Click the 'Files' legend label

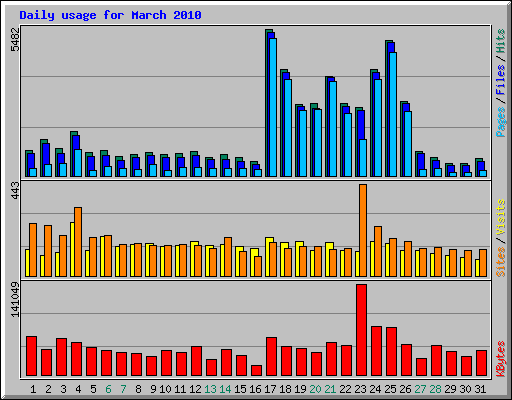500,79
